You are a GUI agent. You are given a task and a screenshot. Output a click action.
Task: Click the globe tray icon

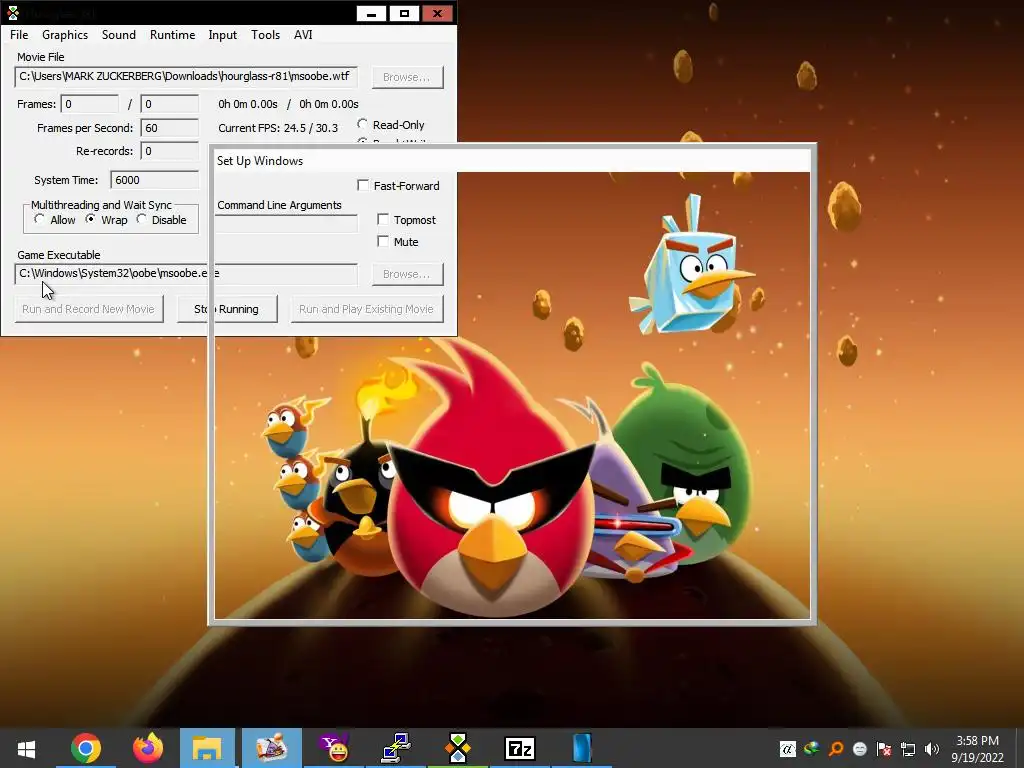point(812,749)
